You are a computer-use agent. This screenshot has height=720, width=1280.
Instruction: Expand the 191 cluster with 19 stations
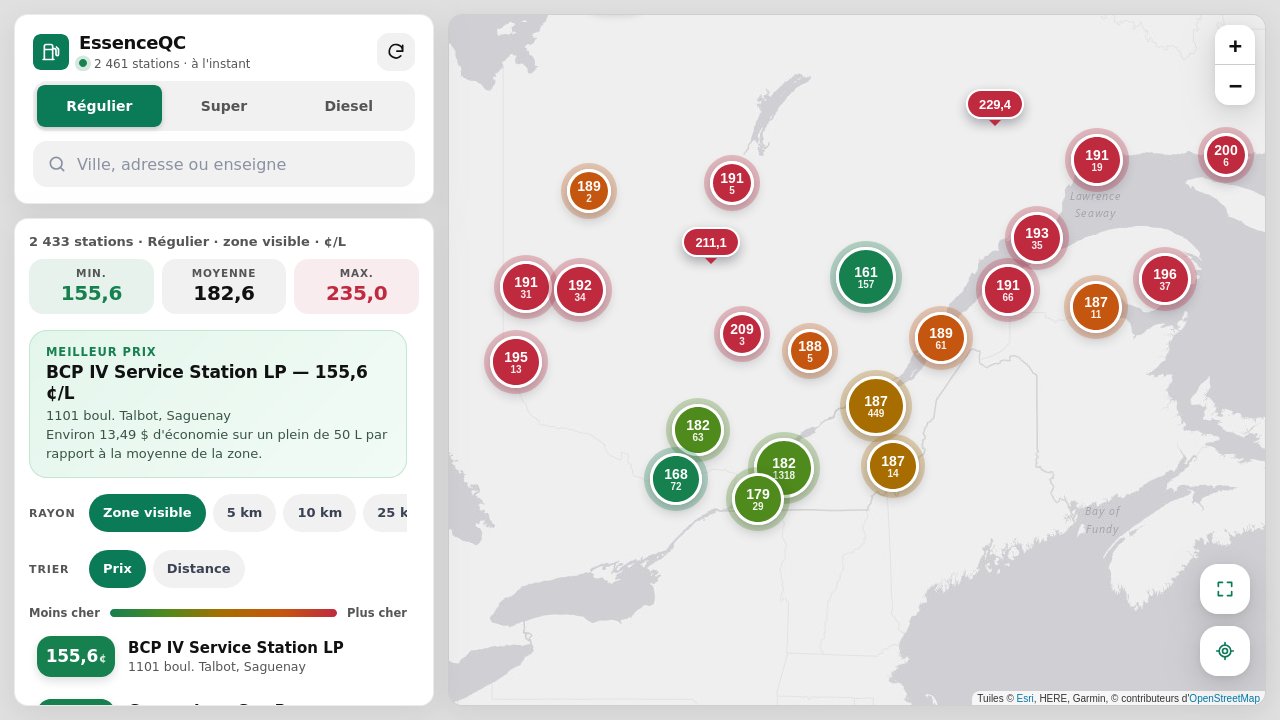[1097, 160]
